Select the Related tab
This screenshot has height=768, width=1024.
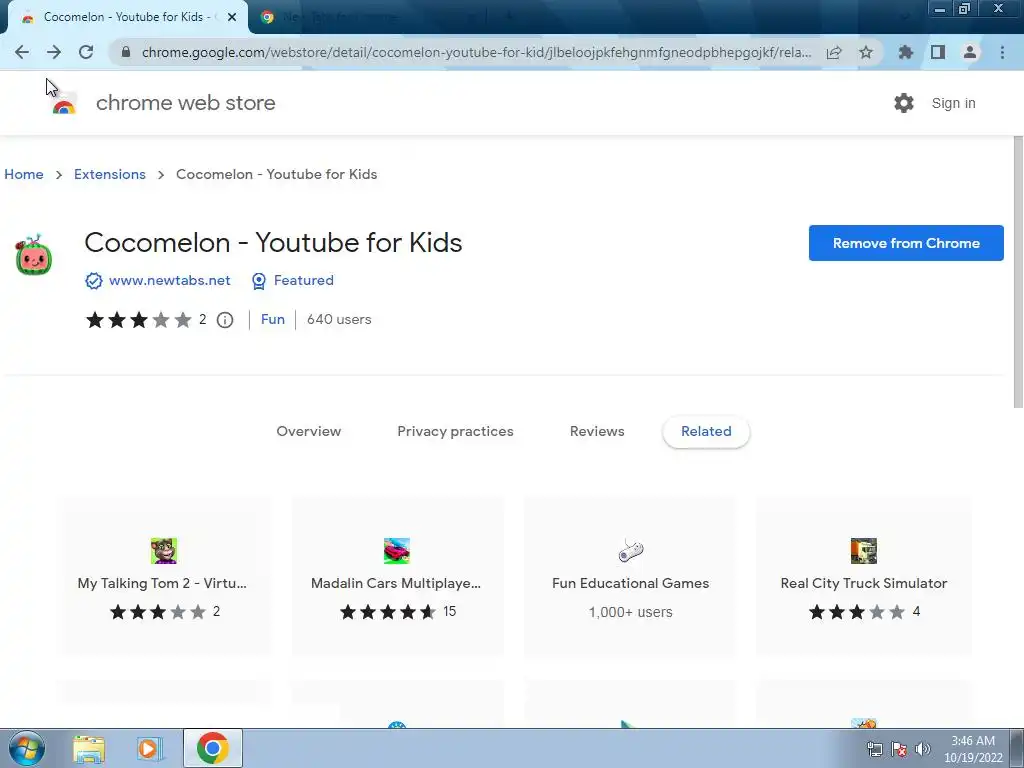pyautogui.click(x=706, y=431)
